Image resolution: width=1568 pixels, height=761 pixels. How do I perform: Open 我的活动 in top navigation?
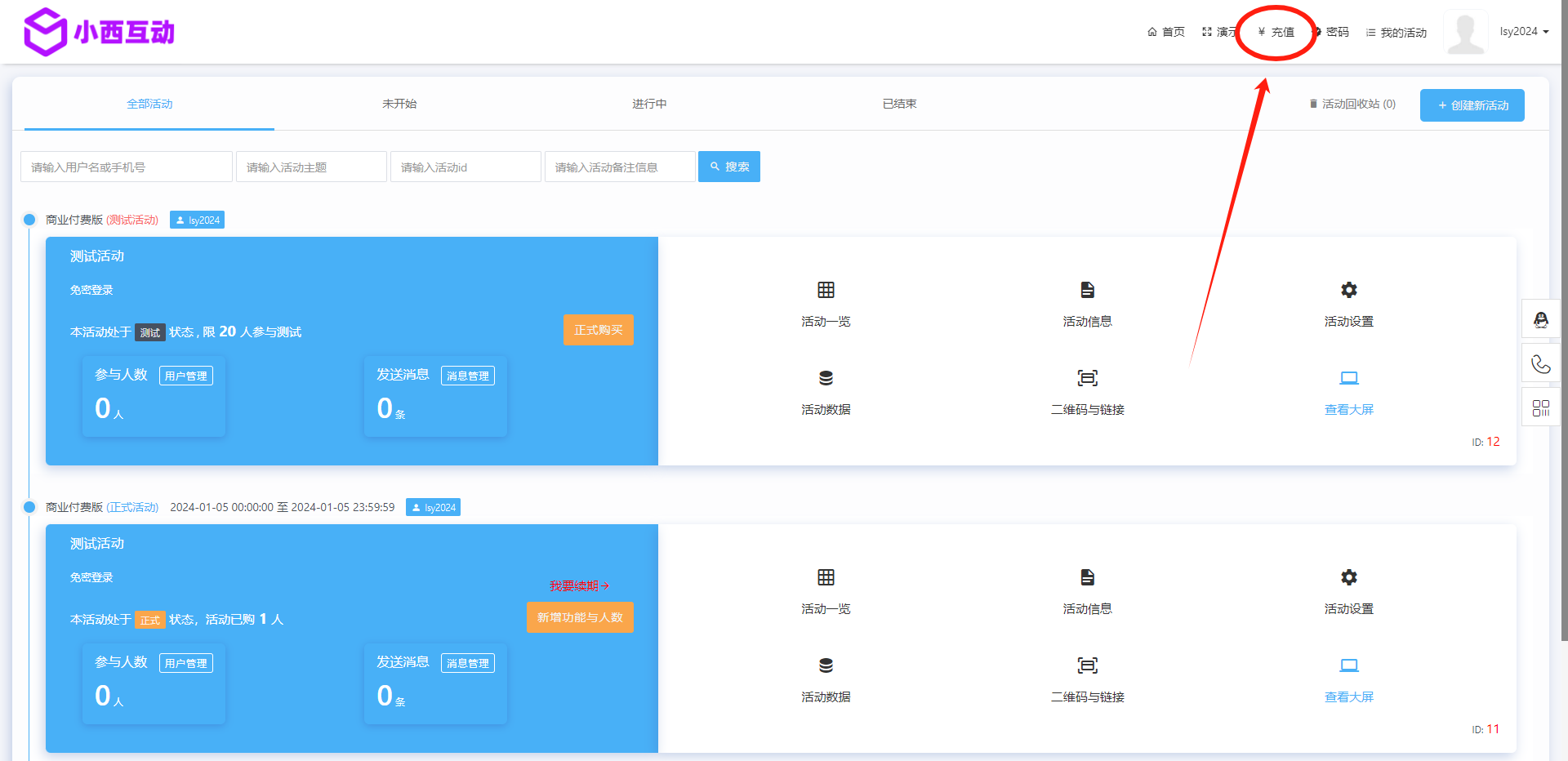pos(1396,33)
